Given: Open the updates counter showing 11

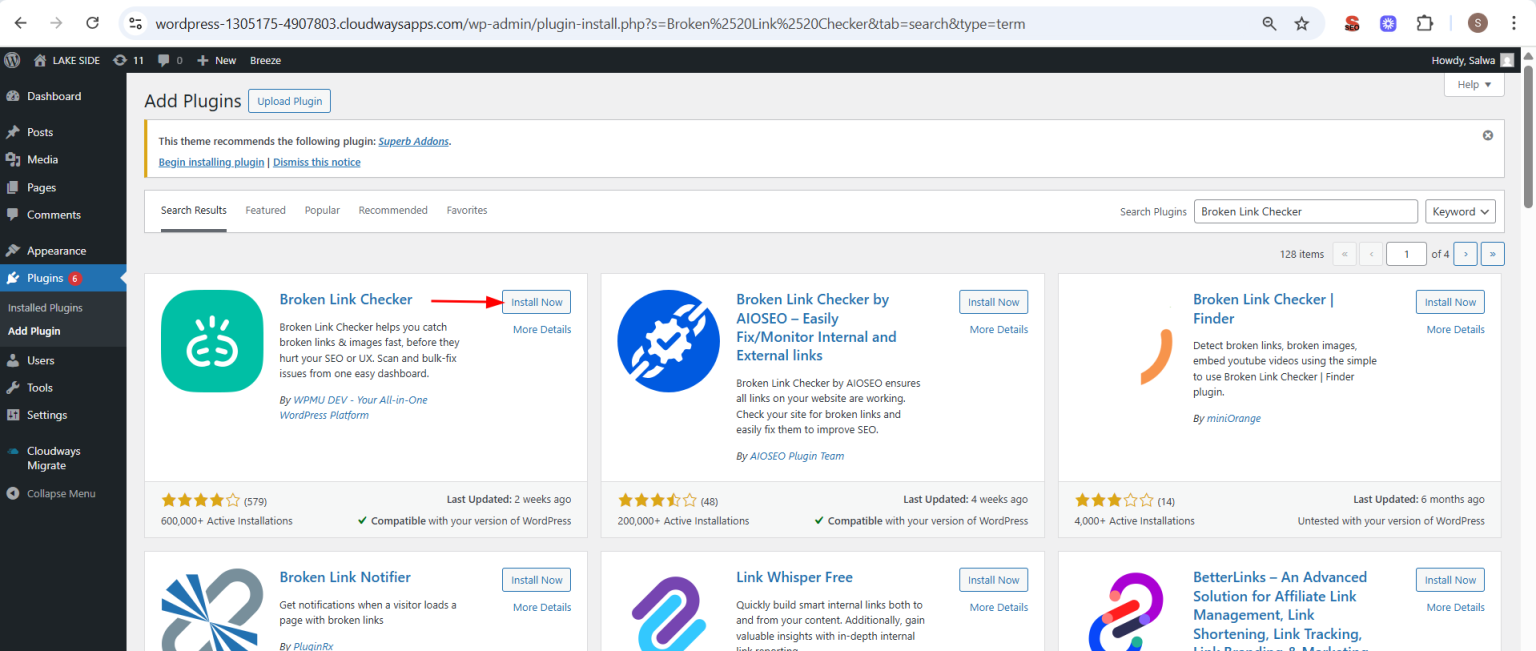Looking at the screenshot, I should click(128, 60).
